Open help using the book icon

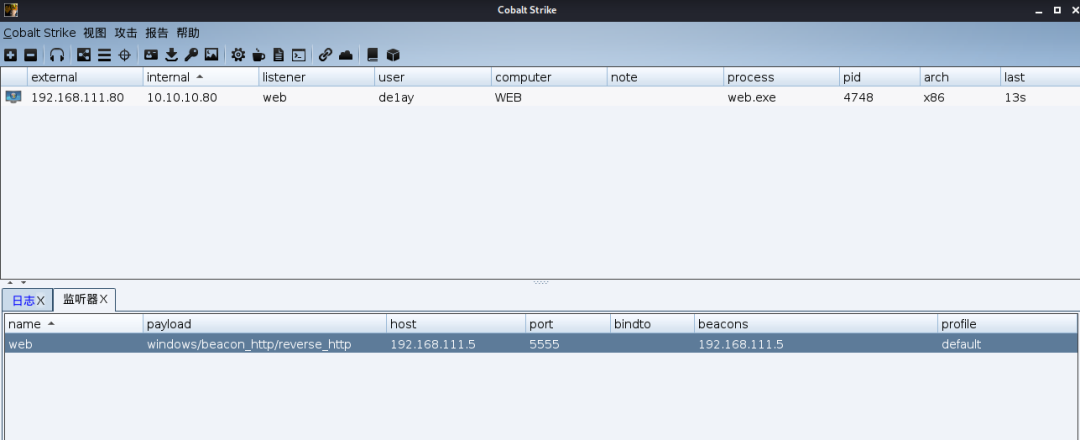(x=373, y=55)
